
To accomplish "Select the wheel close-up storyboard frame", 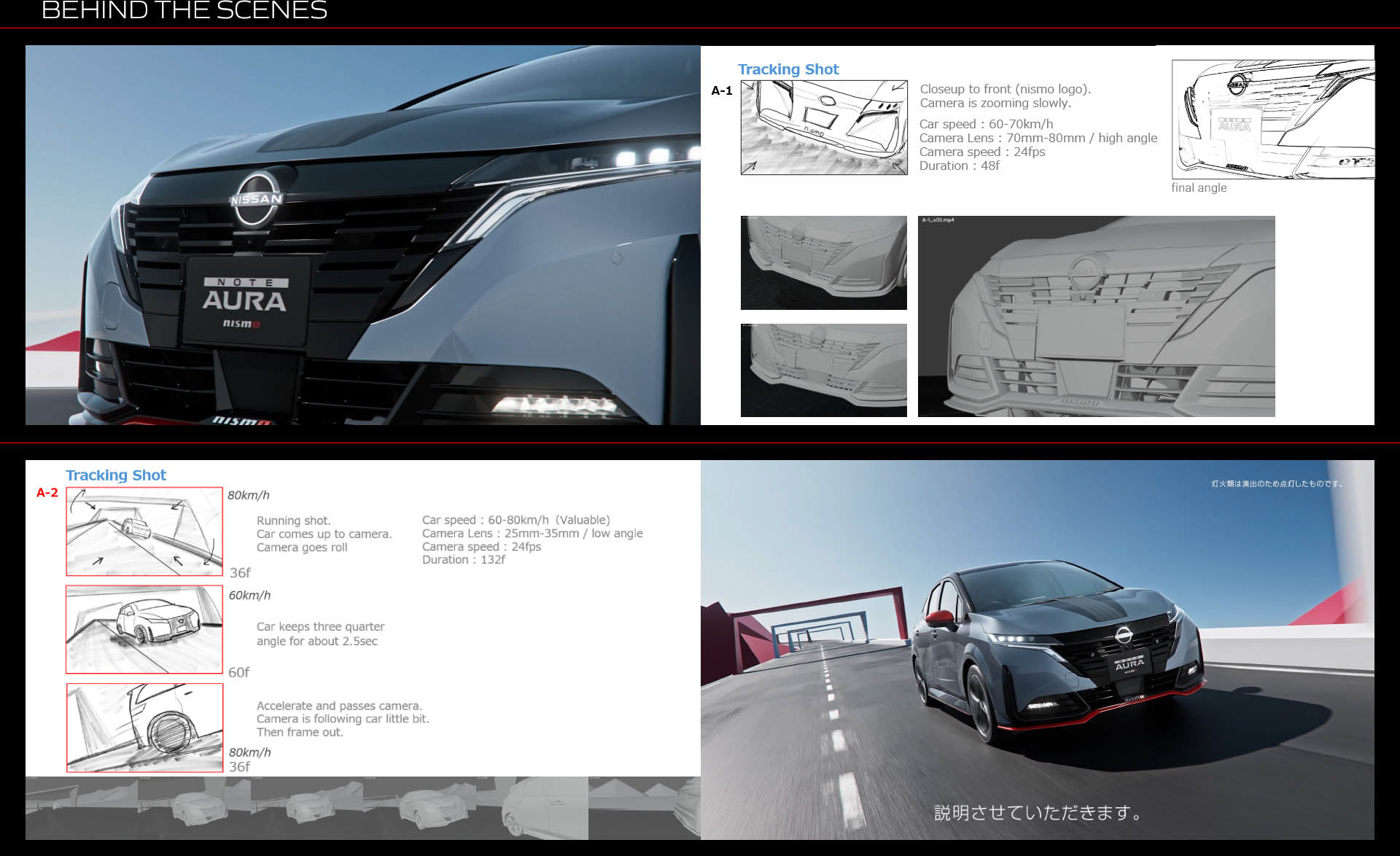I will (x=144, y=727).
